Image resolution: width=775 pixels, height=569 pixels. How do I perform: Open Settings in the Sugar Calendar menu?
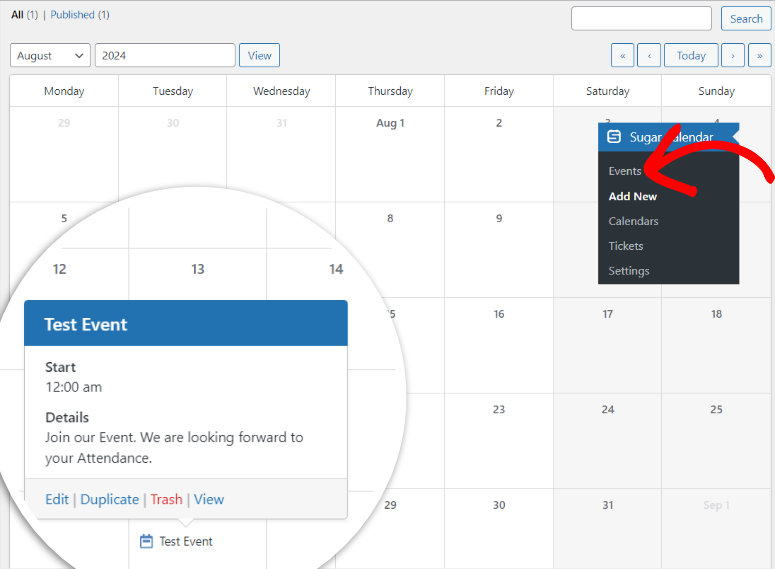point(629,271)
